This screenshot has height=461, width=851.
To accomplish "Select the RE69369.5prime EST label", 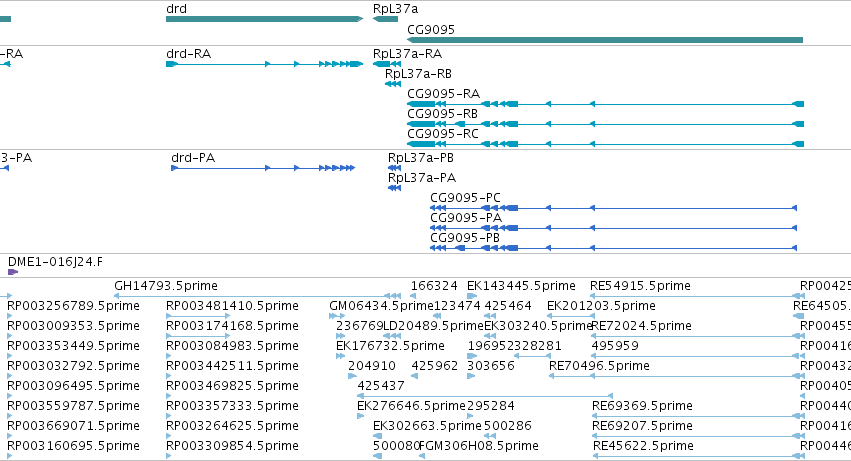I will coord(642,406).
